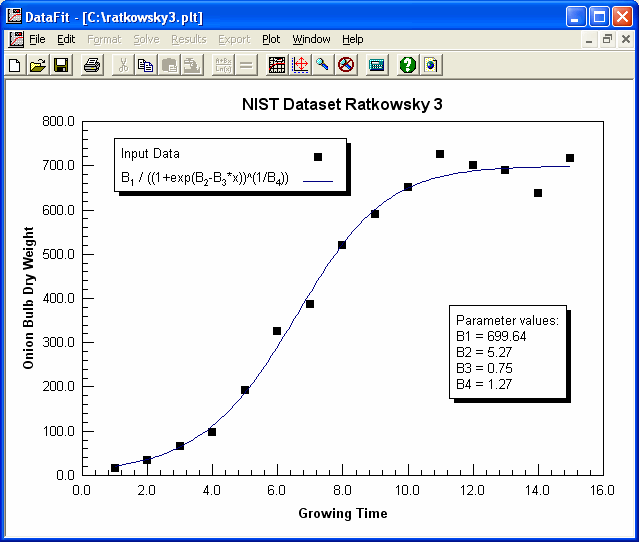Restore the inner plot document window
This screenshot has width=639, height=542.
tap(607, 40)
